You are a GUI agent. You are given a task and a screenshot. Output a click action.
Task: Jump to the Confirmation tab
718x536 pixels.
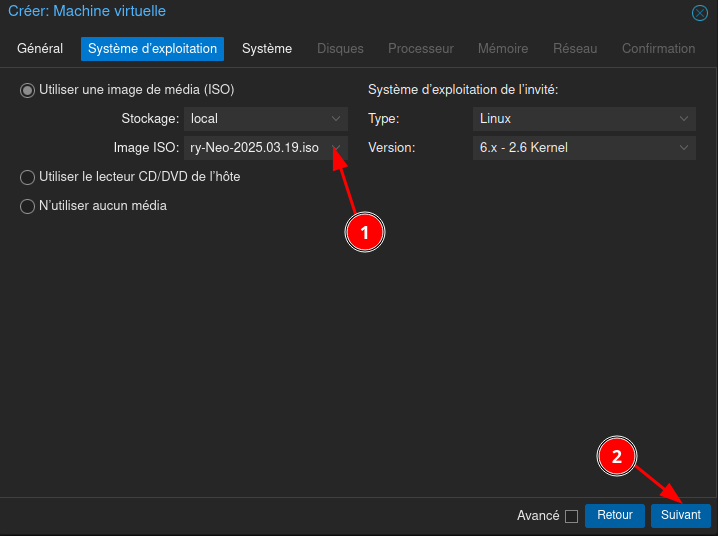[658, 49]
